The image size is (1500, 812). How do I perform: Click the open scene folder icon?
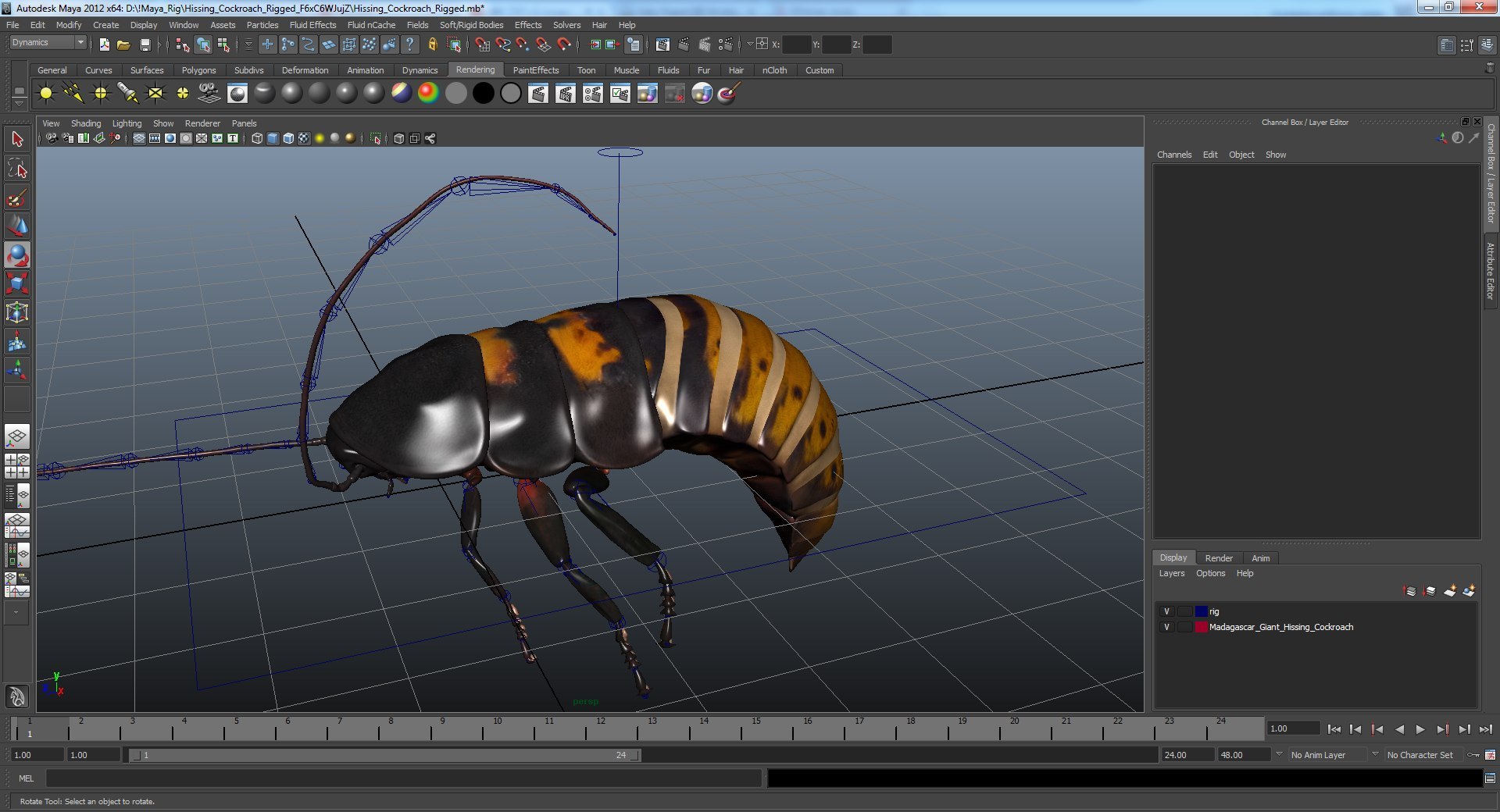coord(123,45)
